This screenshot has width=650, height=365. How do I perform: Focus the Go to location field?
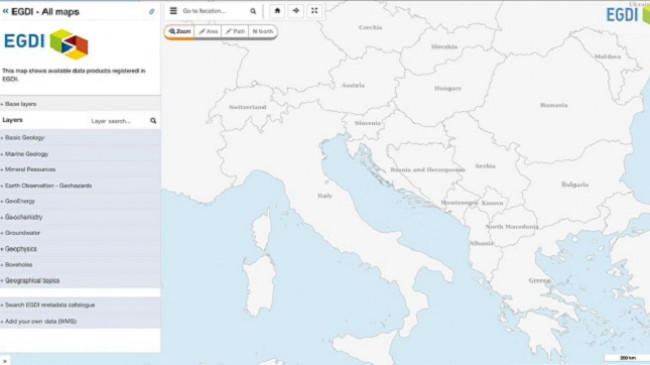[214, 11]
